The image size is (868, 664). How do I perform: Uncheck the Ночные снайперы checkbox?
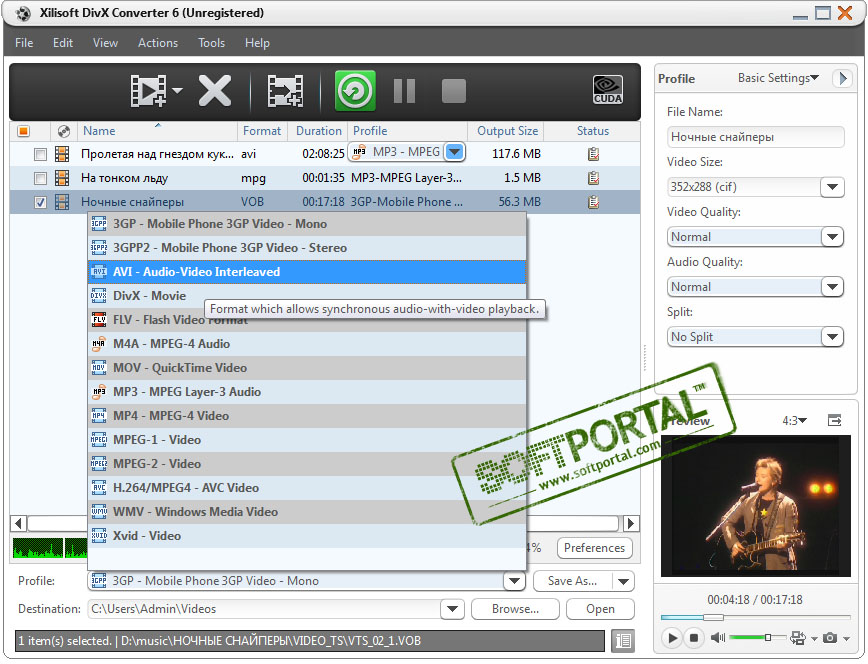pyautogui.click(x=40, y=202)
